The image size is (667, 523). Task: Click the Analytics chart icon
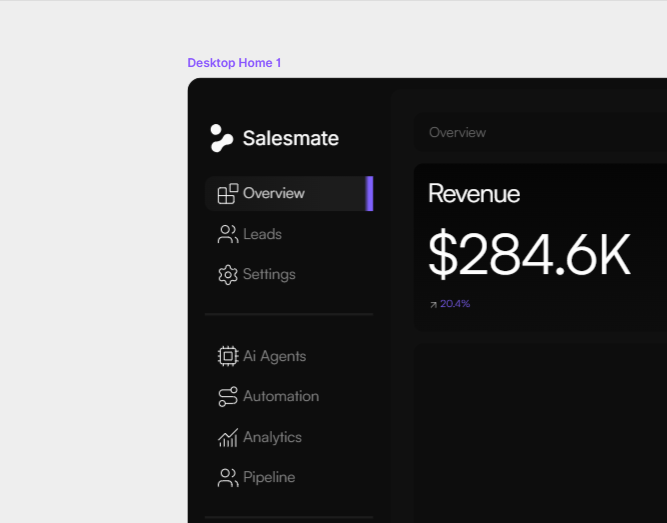(x=228, y=437)
